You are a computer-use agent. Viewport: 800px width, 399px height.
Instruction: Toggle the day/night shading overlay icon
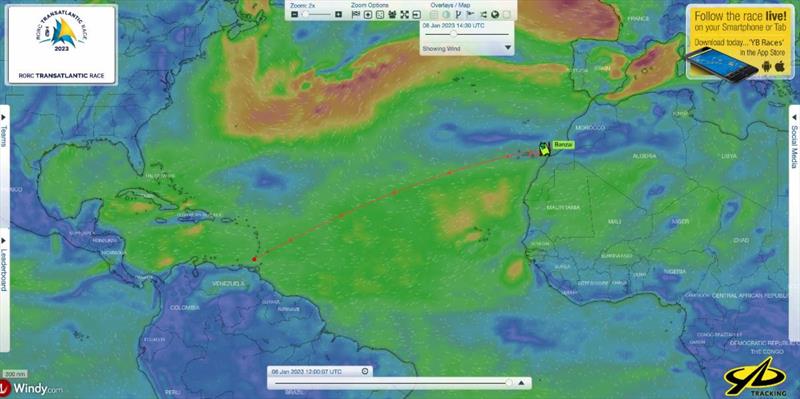click(x=446, y=15)
